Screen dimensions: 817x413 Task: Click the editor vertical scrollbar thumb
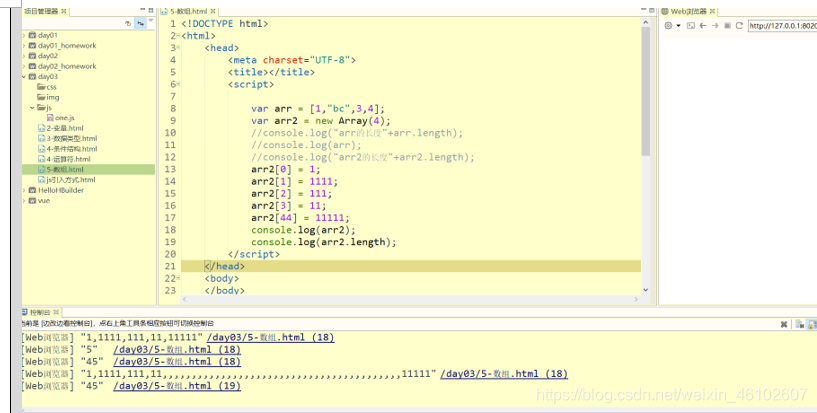coord(646,91)
